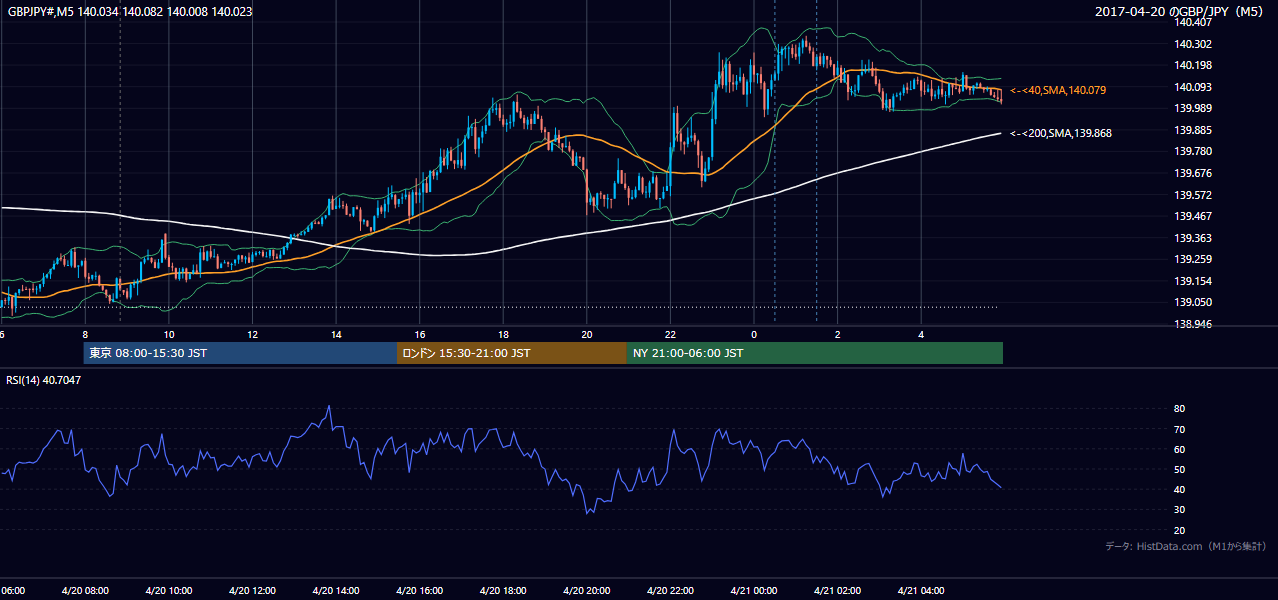Image resolution: width=1278 pixels, height=600 pixels.
Task: Click the 140.407 price axis label
Action: tap(1191, 22)
